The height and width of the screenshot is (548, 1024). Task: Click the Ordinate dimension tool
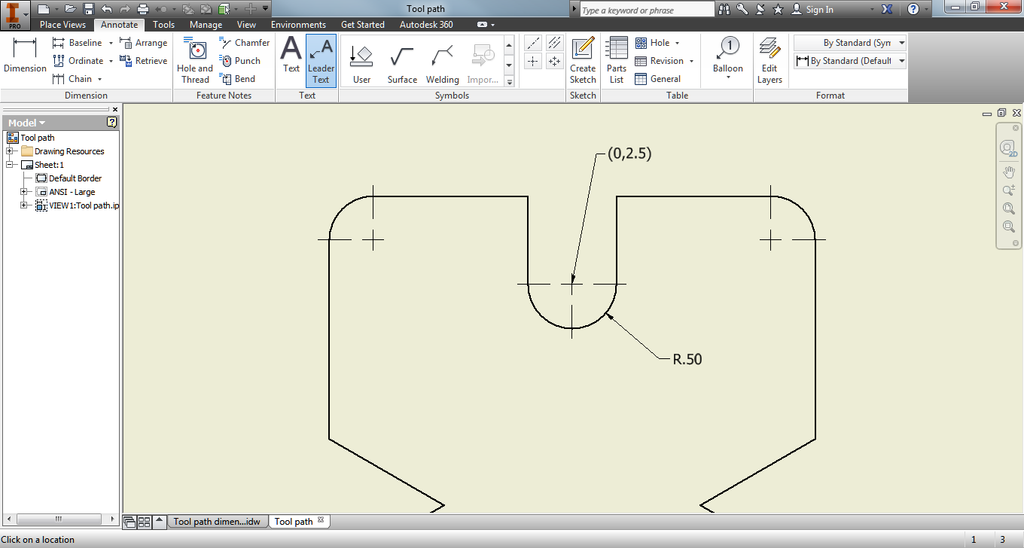click(x=78, y=61)
